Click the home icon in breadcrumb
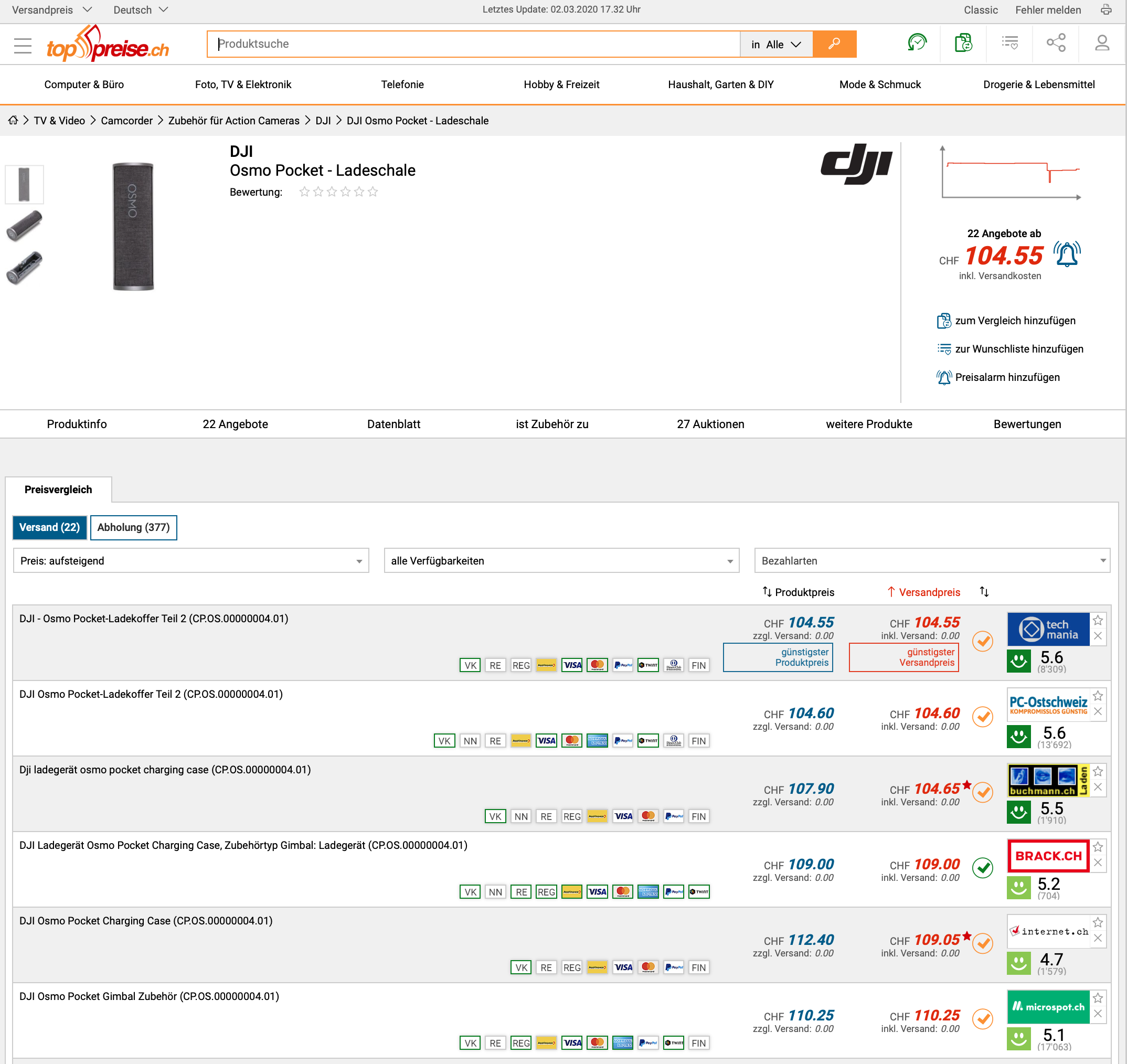The height and width of the screenshot is (1064, 1127). [13, 120]
